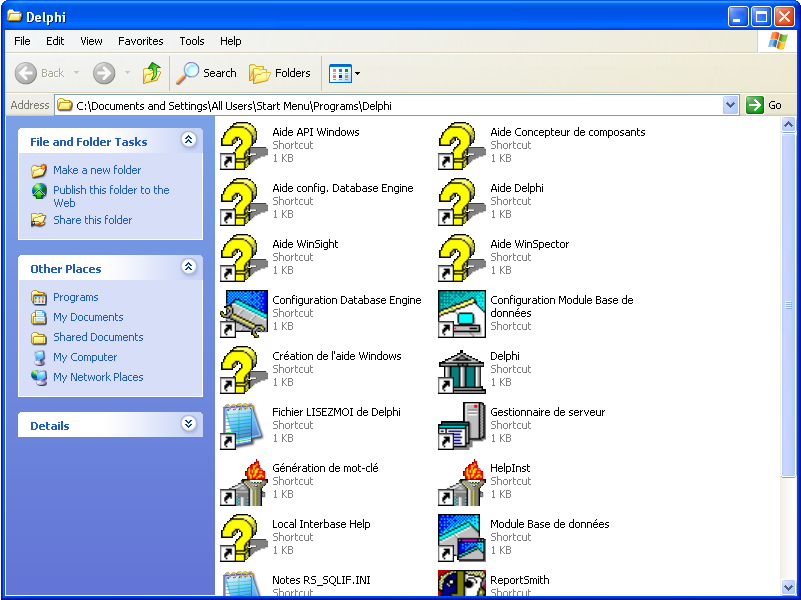Click the HelpInst torch icon
The width and height of the screenshot is (801, 600).
[461, 482]
